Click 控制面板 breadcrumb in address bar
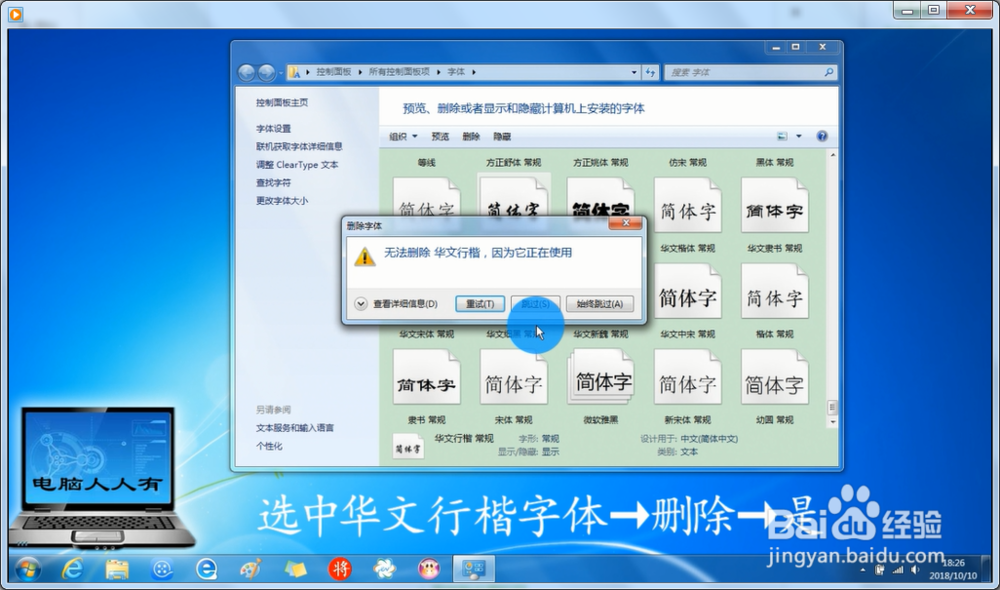The height and width of the screenshot is (590, 1000). point(334,72)
